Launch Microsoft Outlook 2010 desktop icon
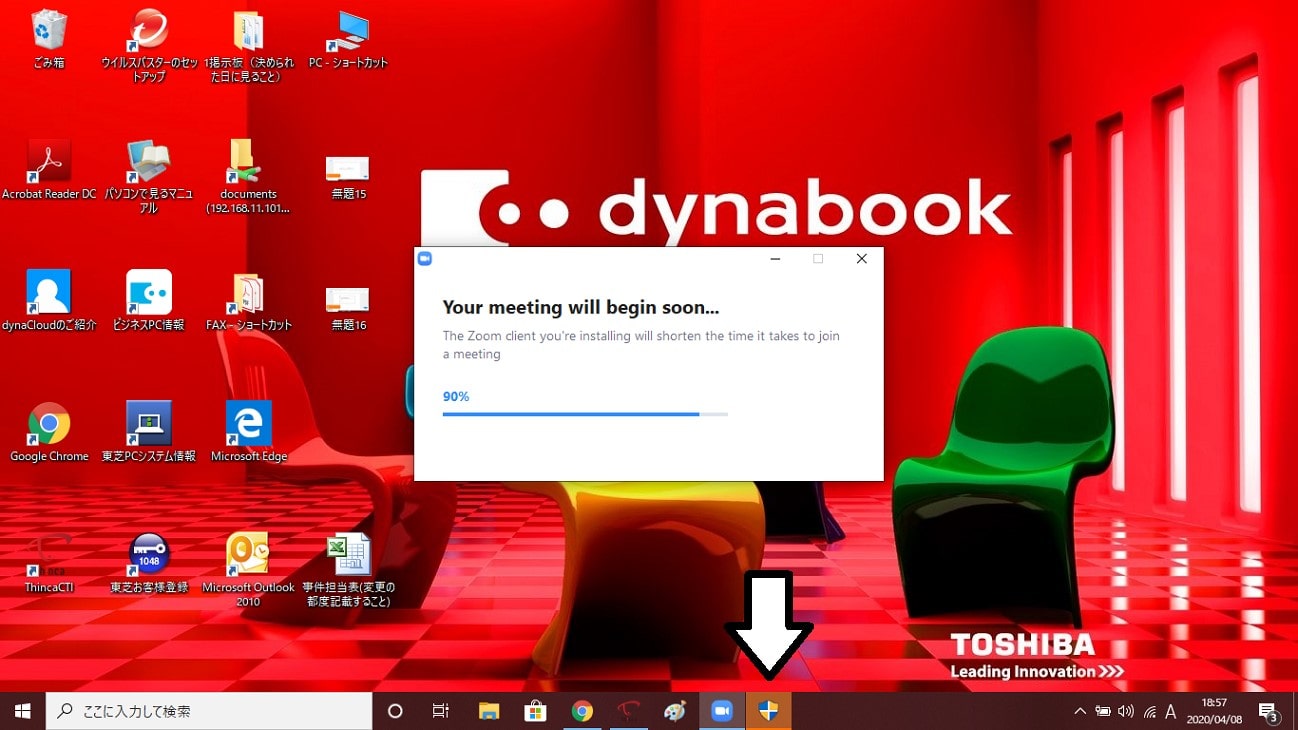This screenshot has height=730, width=1298. point(248,569)
